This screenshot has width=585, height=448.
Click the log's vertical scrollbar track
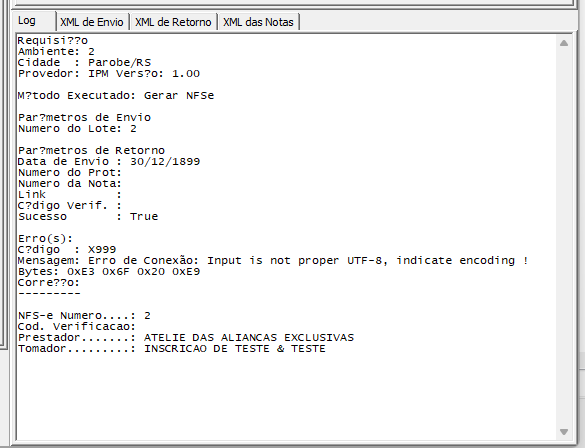[x=564, y=238]
